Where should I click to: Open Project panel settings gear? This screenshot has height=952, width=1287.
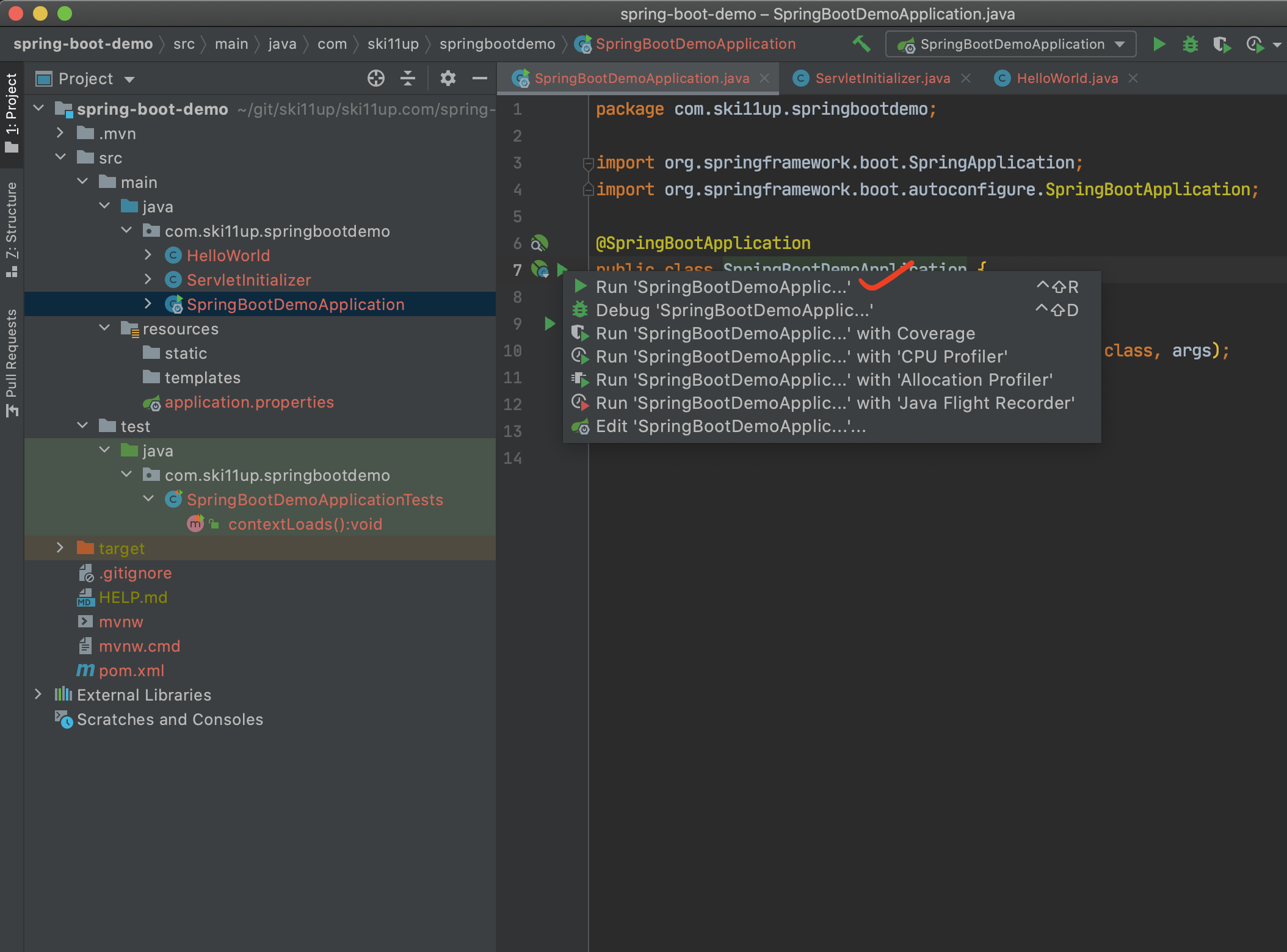[448, 78]
